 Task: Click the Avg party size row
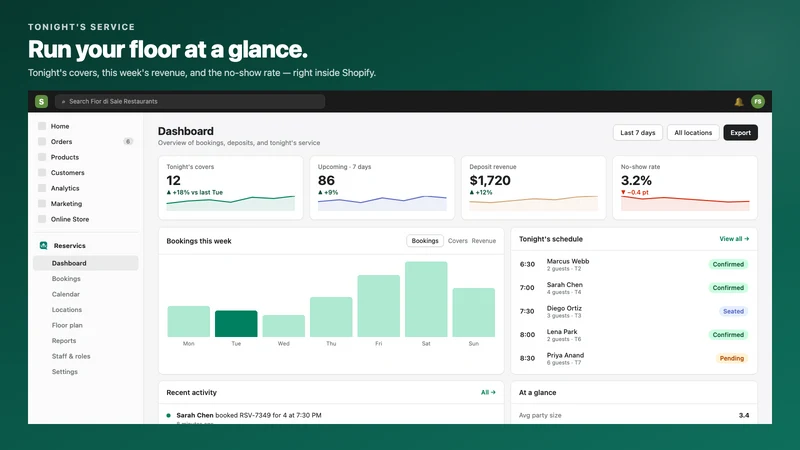(x=634, y=415)
